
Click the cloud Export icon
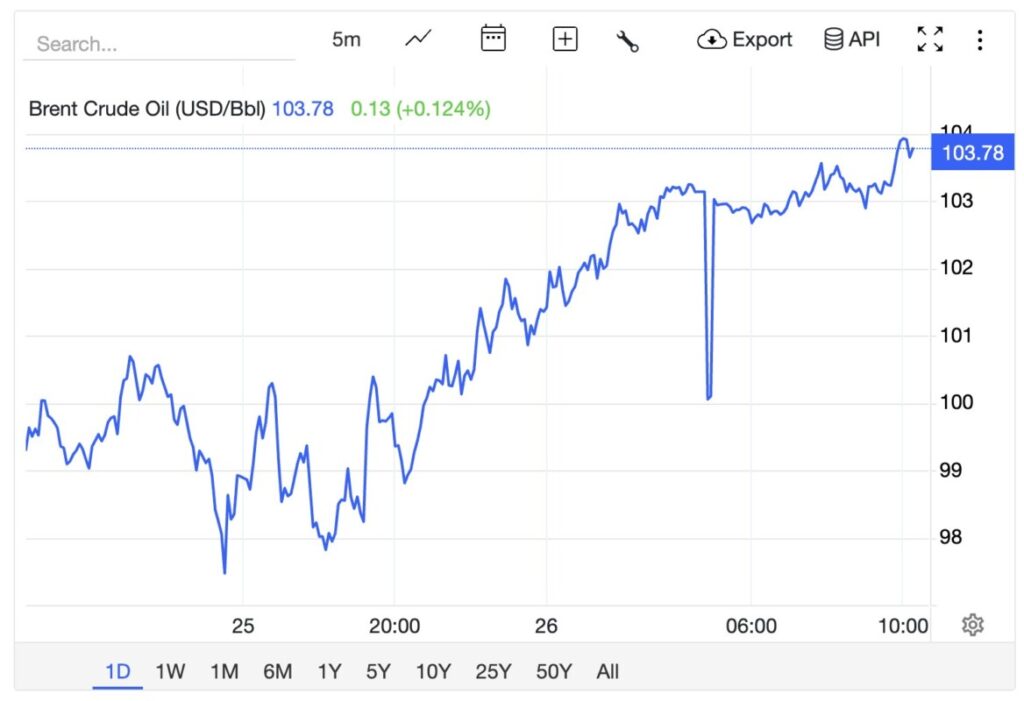(x=711, y=39)
